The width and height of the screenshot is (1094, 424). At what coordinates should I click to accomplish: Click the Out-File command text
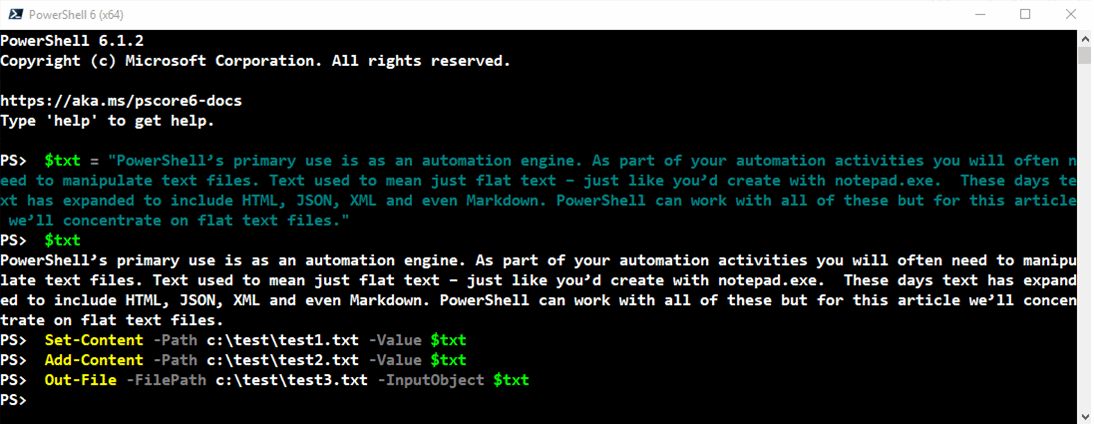pyautogui.click(x=81, y=380)
